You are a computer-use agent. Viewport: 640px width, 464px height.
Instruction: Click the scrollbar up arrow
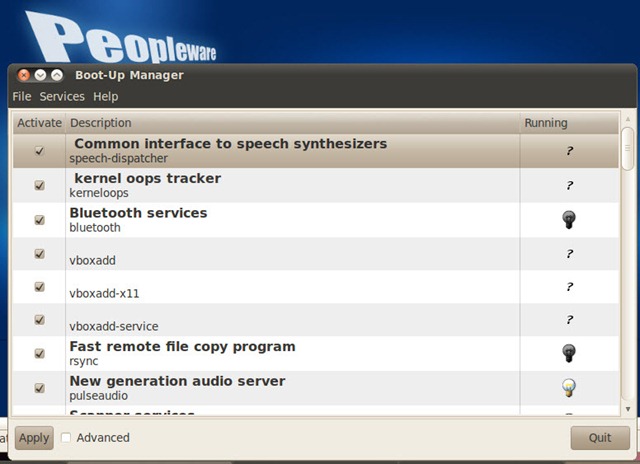tap(628, 119)
